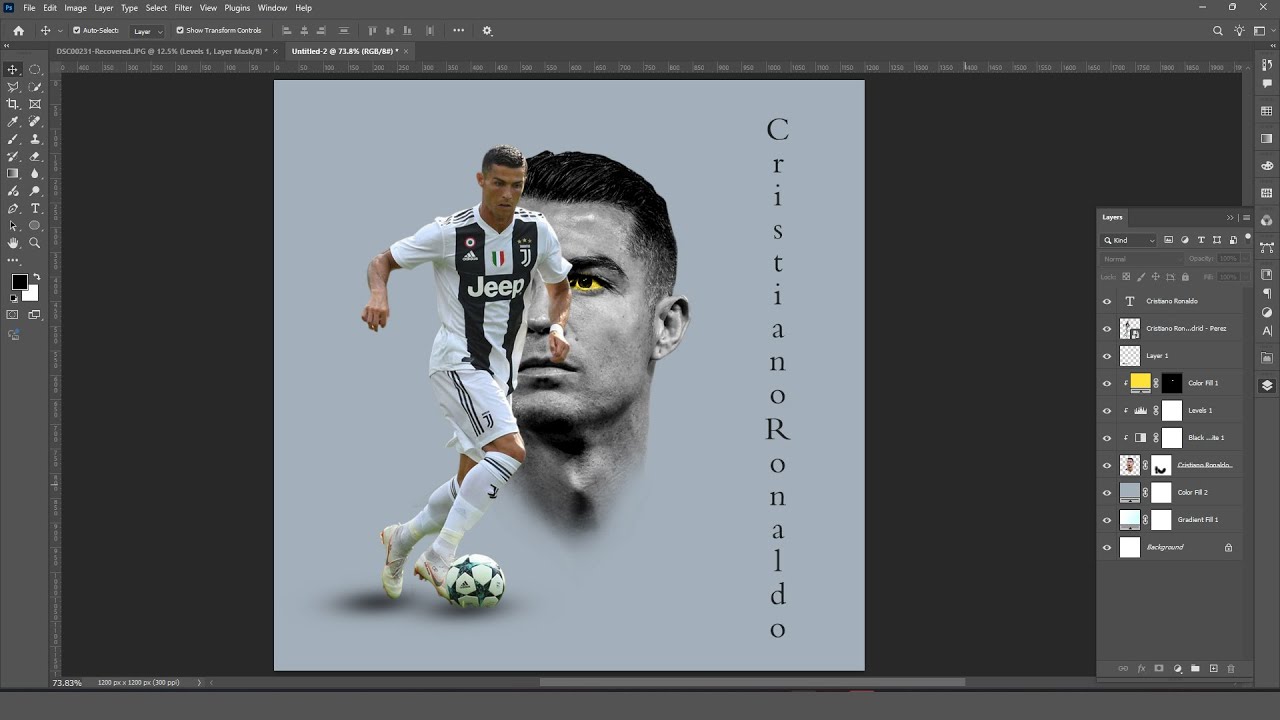The height and width of the screenshot is (720, 1280).
Task: Select the Crop tool
Action: point(13,104)
